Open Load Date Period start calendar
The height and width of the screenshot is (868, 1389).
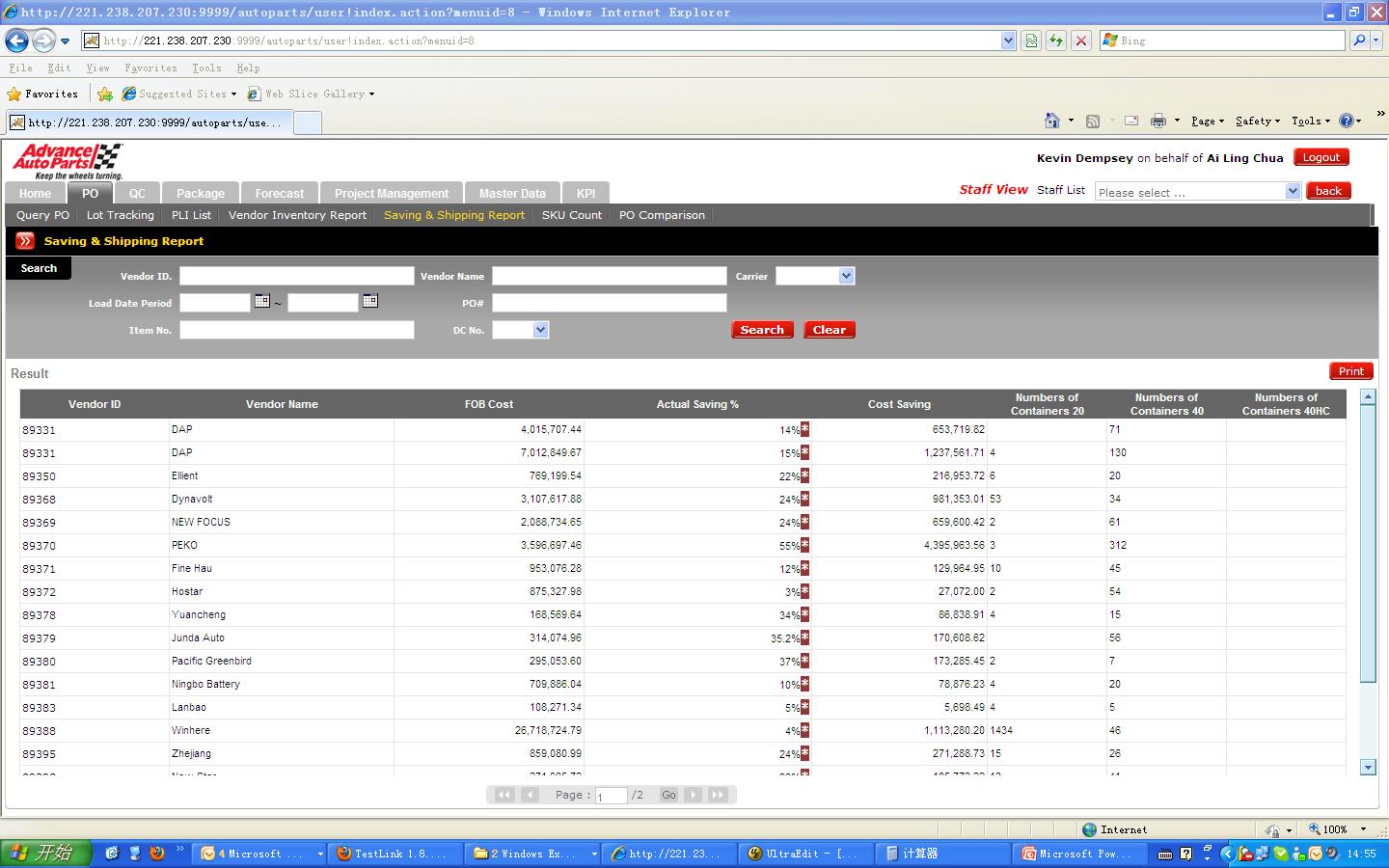point(261,302)
